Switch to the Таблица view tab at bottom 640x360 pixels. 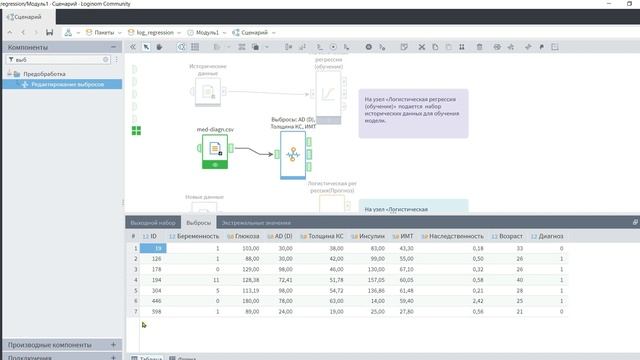point(147,358)
